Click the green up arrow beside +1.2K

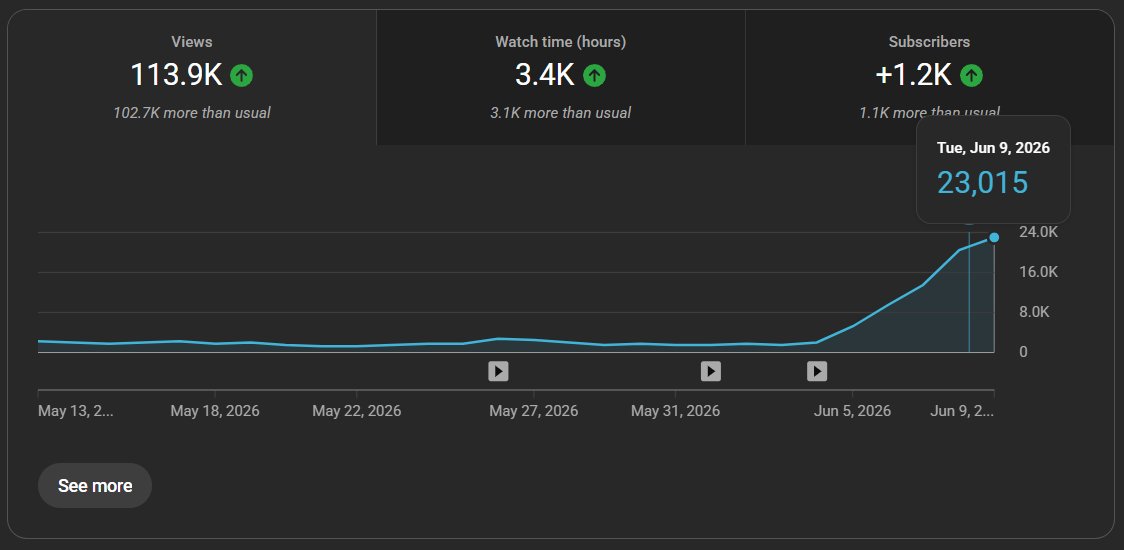click(x=971, y=75)
